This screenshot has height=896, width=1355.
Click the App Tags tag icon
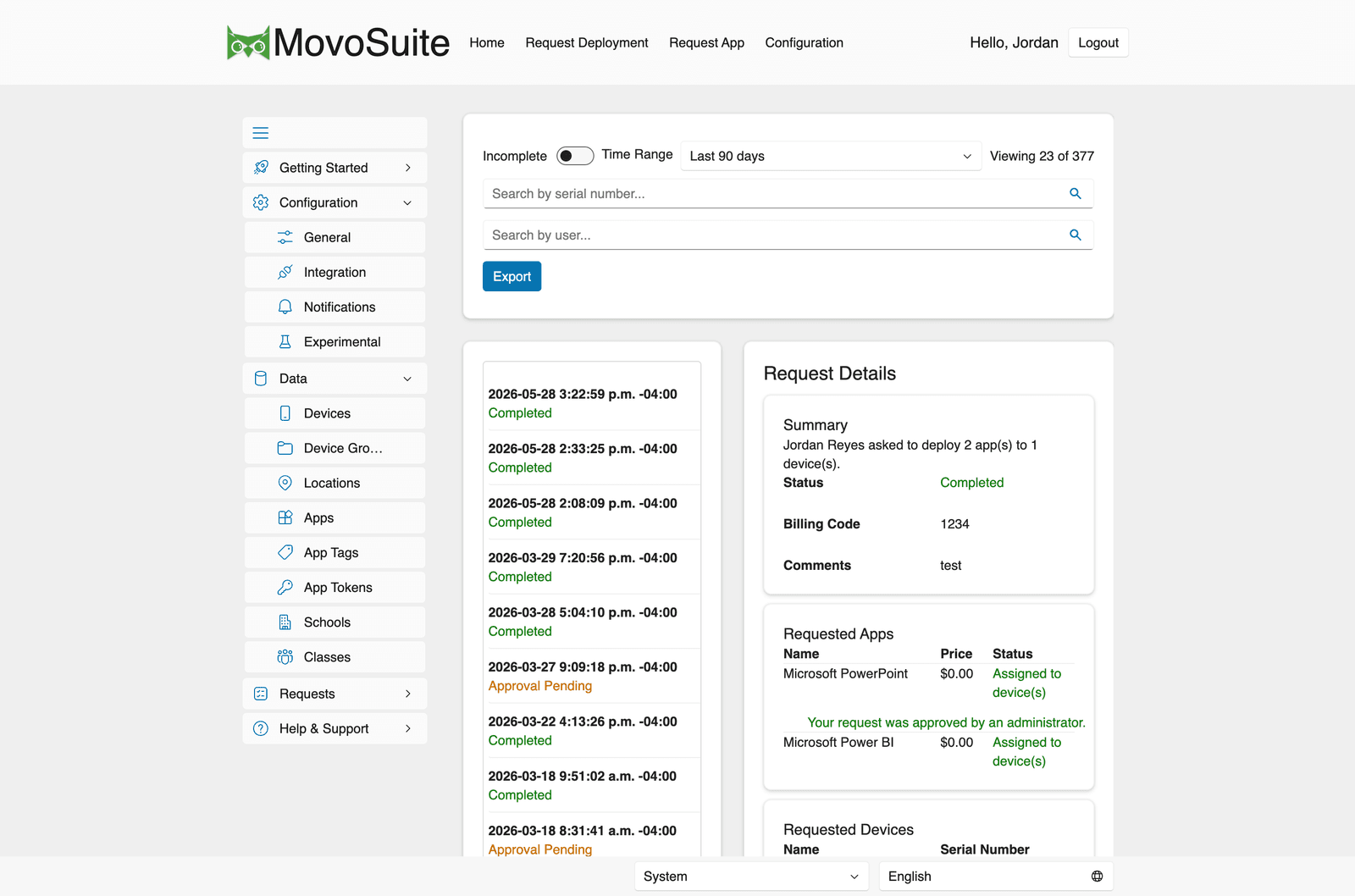(x=285, y=552)
